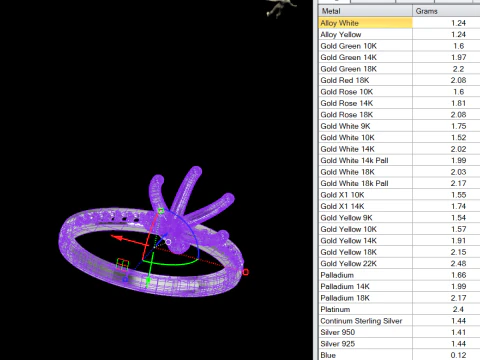This screenshot has width=480, height=360.
Task: Select the Gold X1 10K row
Action: pos(399,195)
